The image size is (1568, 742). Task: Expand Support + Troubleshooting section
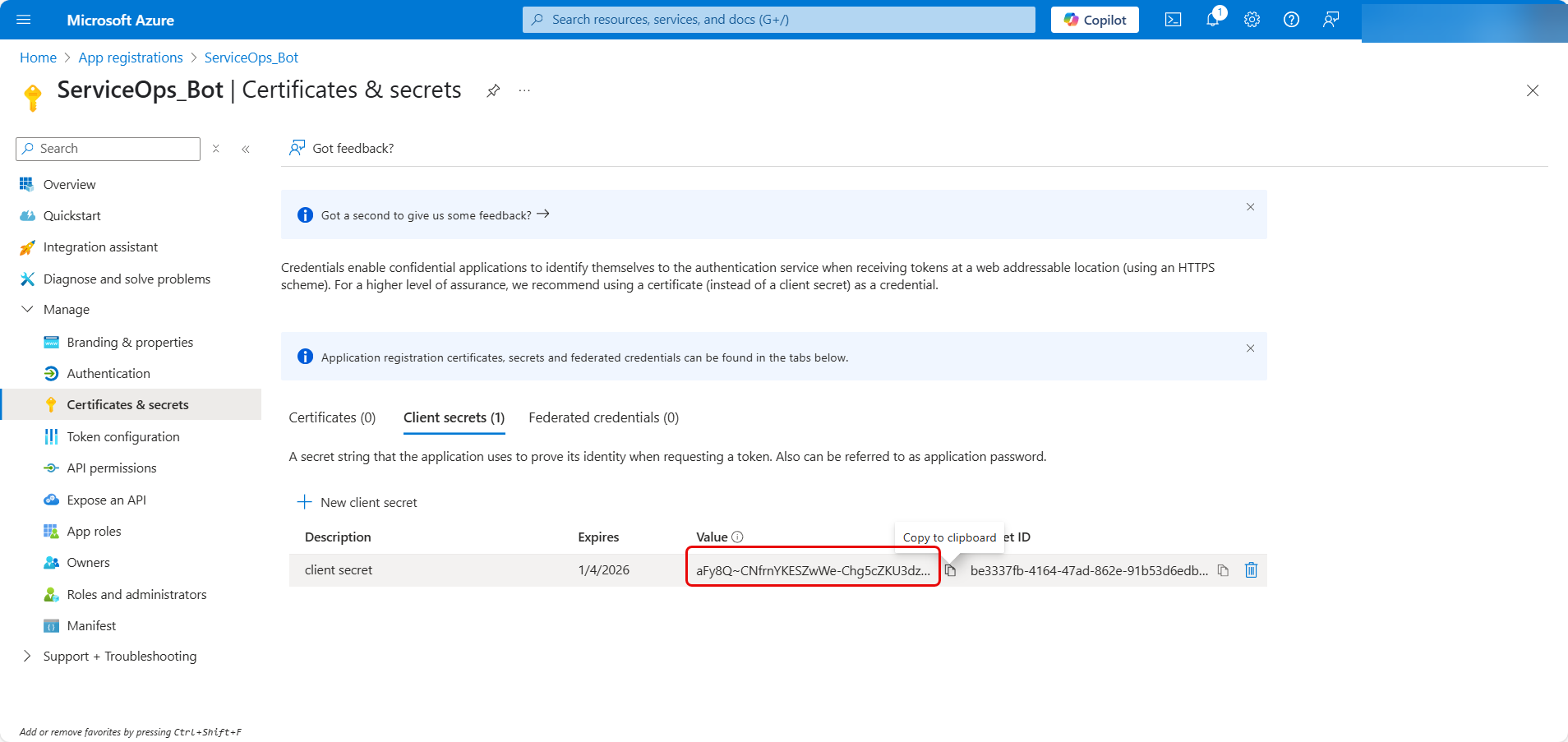click(x=27, y=656)
